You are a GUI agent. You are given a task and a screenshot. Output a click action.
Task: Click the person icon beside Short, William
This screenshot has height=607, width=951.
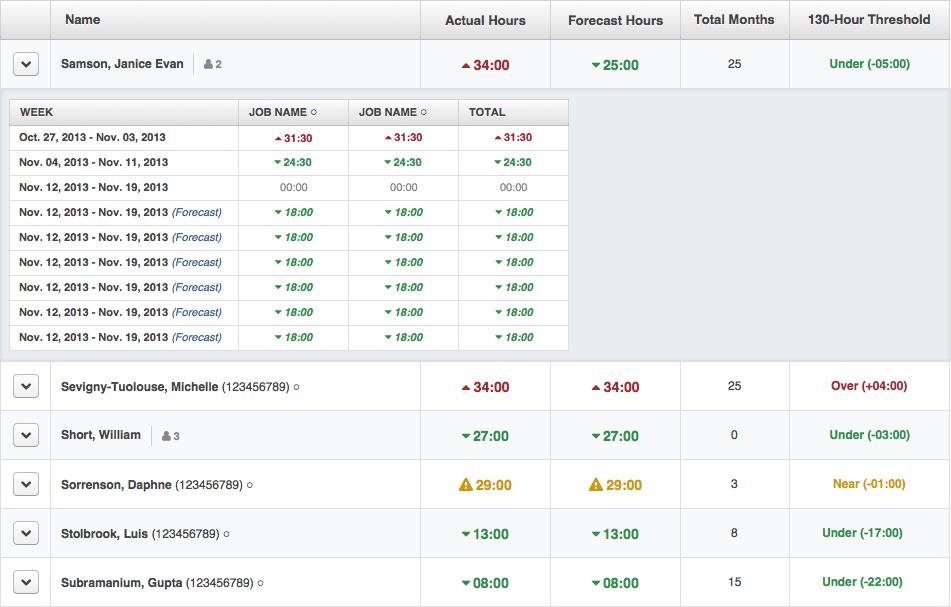coord(166,436)
